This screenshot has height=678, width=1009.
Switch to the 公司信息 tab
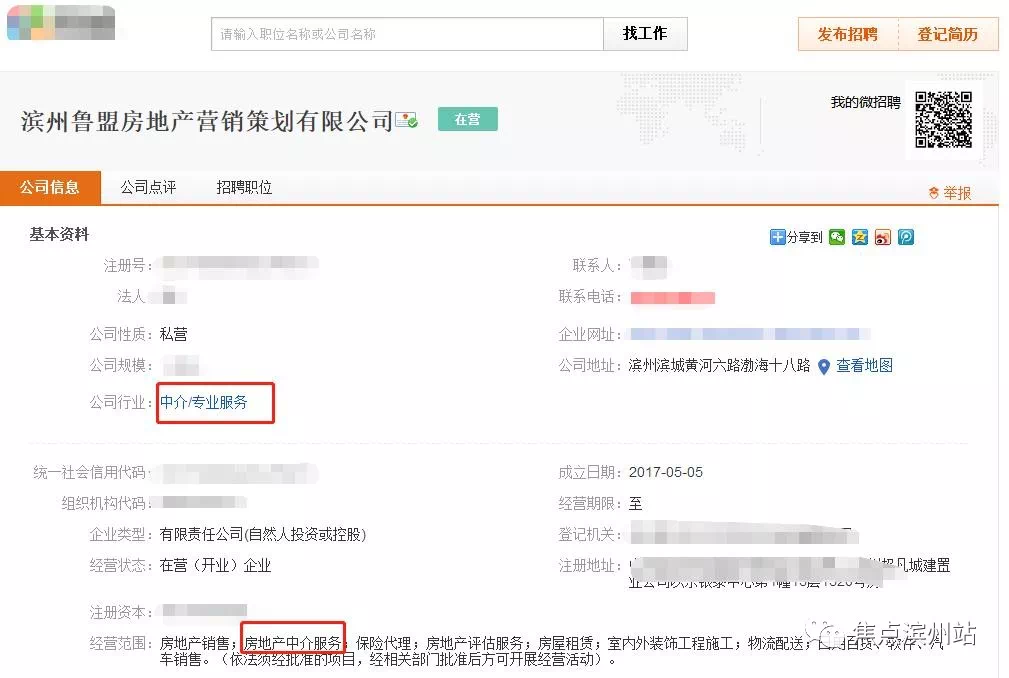50,188
